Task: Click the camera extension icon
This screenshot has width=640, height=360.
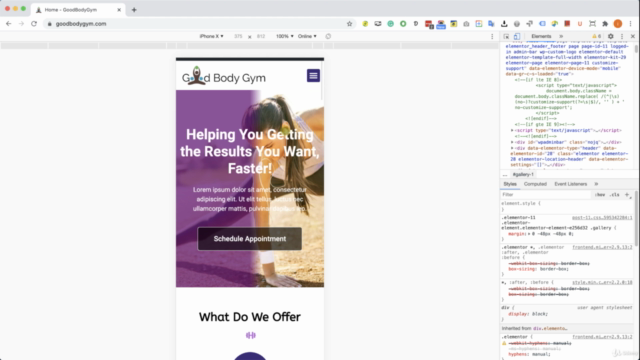Action: (x=466, y=24)
